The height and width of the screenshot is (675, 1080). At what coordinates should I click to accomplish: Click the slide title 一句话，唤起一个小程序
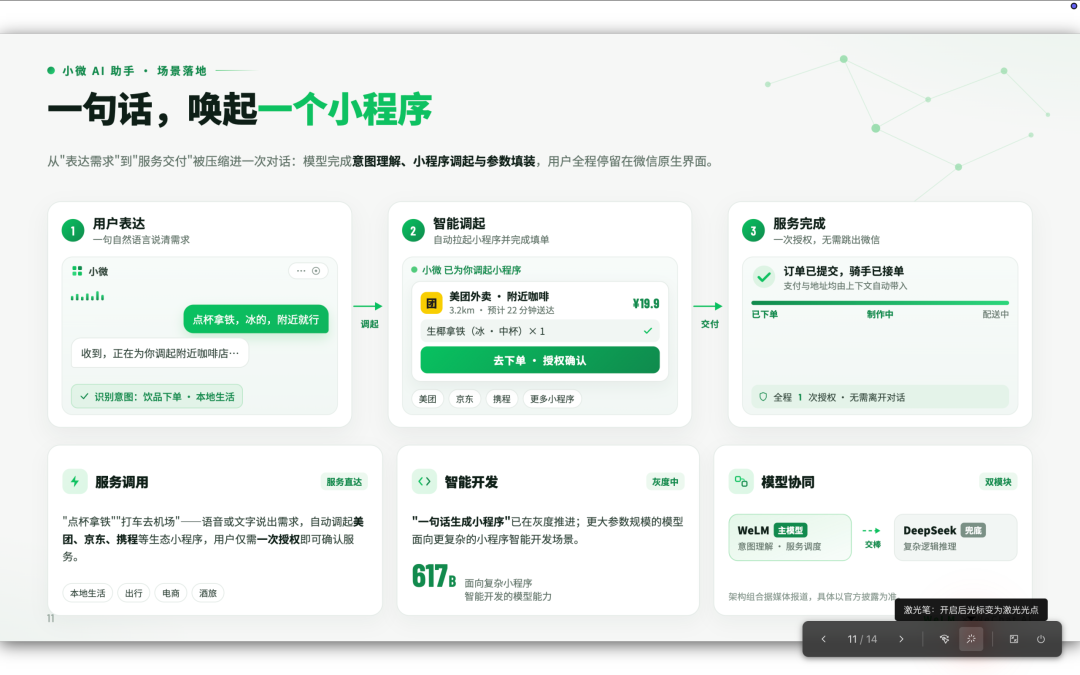pyautogui.click(x=239, y=109)
